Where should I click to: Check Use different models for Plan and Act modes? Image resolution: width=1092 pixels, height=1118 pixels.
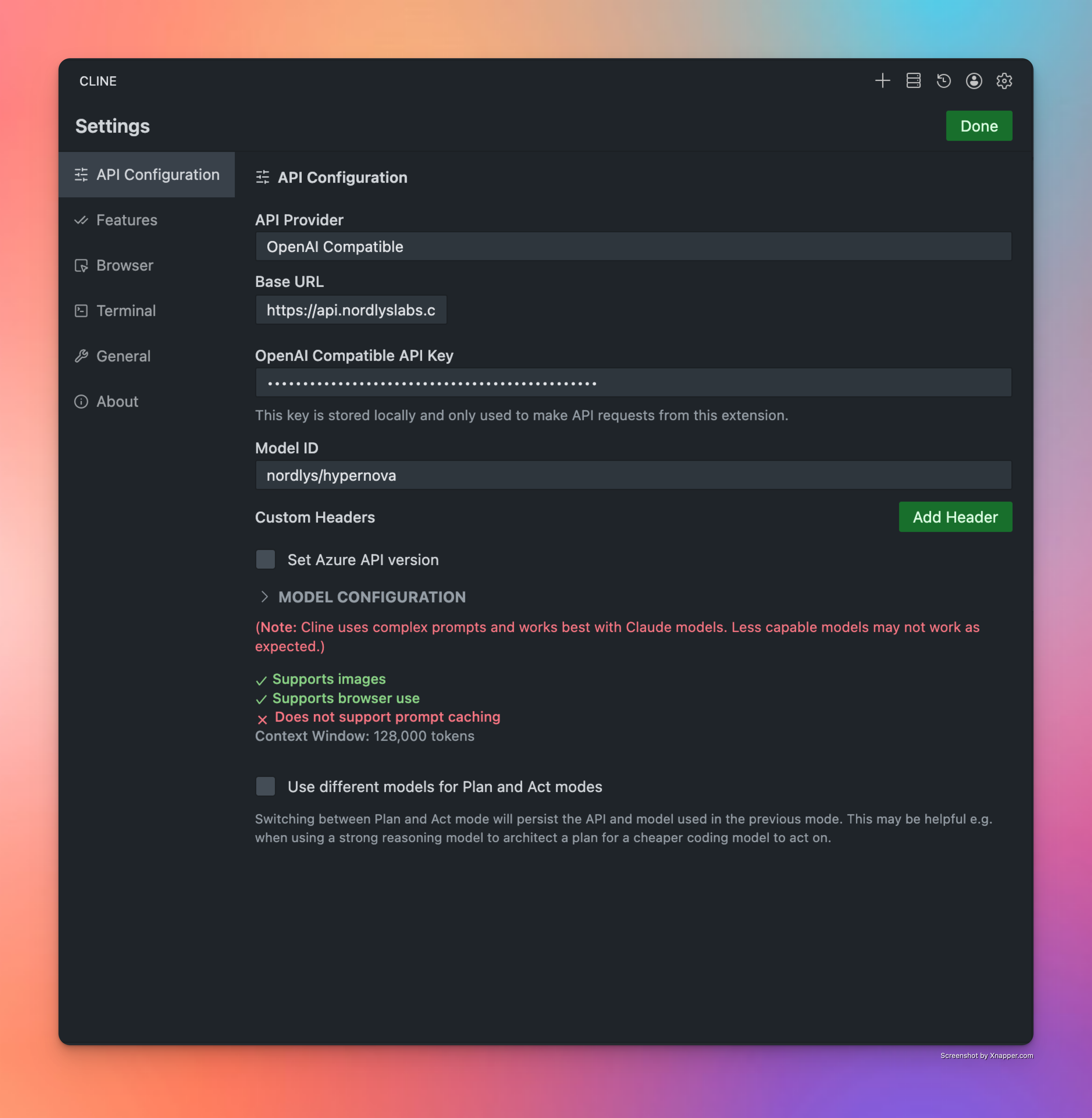tap(265, 786)
